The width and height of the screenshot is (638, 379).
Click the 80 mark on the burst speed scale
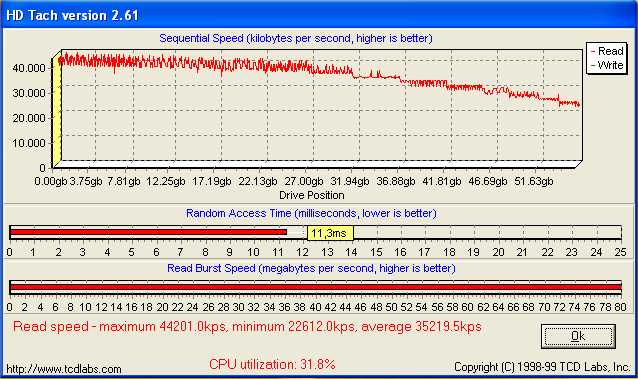[x=620, y=307]
